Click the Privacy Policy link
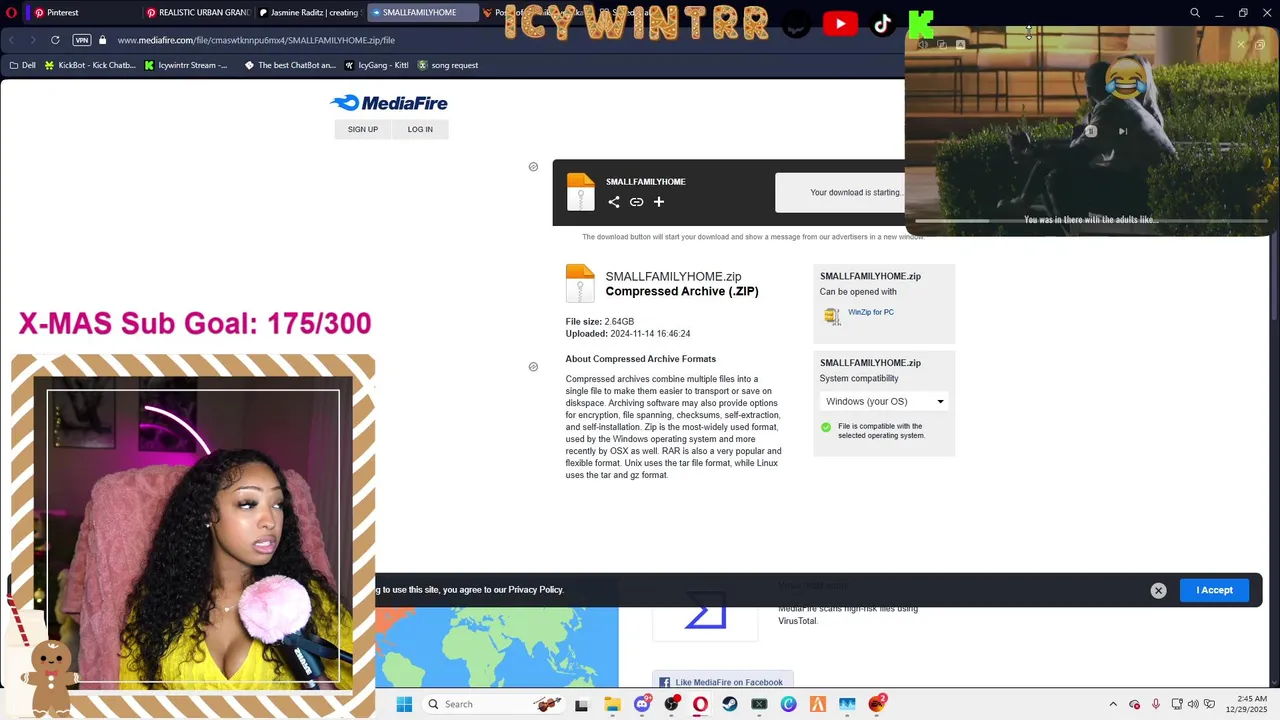This screenshot has width=1280, height=720. 536,590
